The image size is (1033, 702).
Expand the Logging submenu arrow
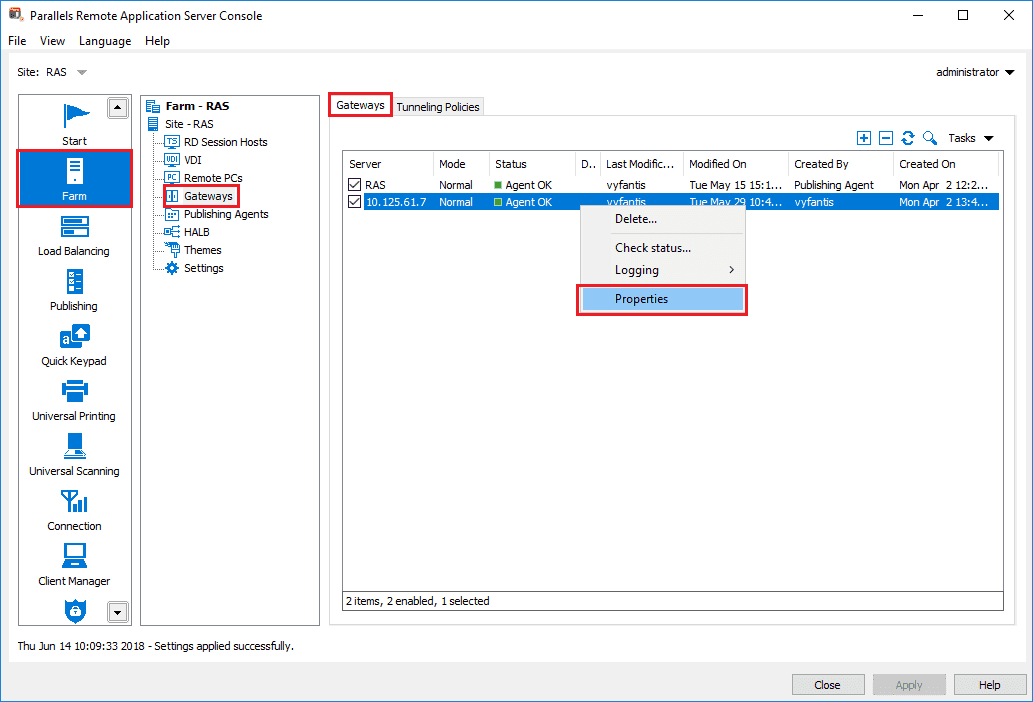pos(731,270)
